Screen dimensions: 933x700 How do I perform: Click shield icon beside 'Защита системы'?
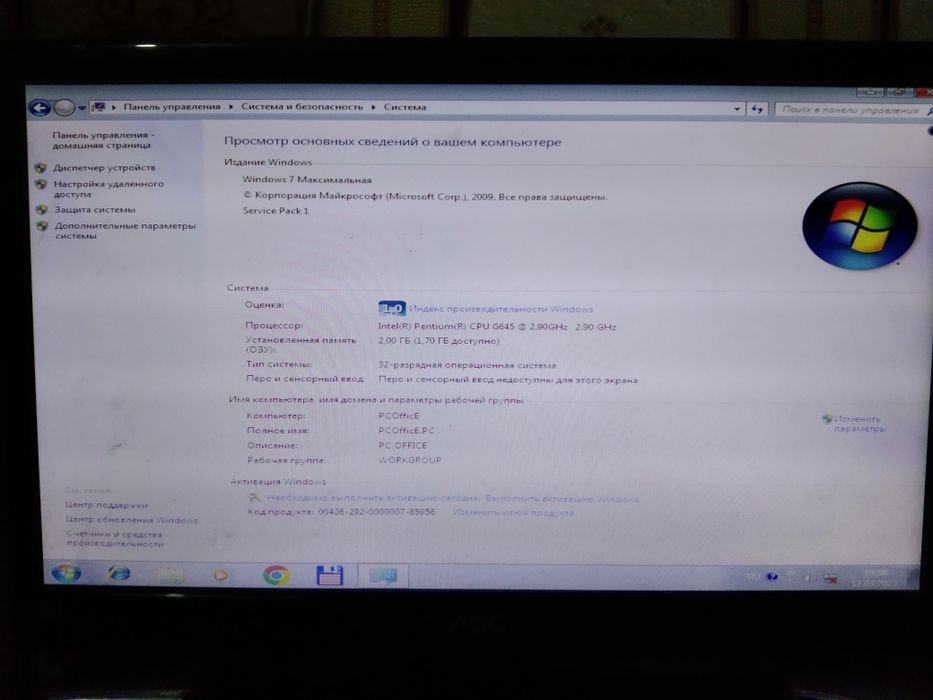pos(42,210)
